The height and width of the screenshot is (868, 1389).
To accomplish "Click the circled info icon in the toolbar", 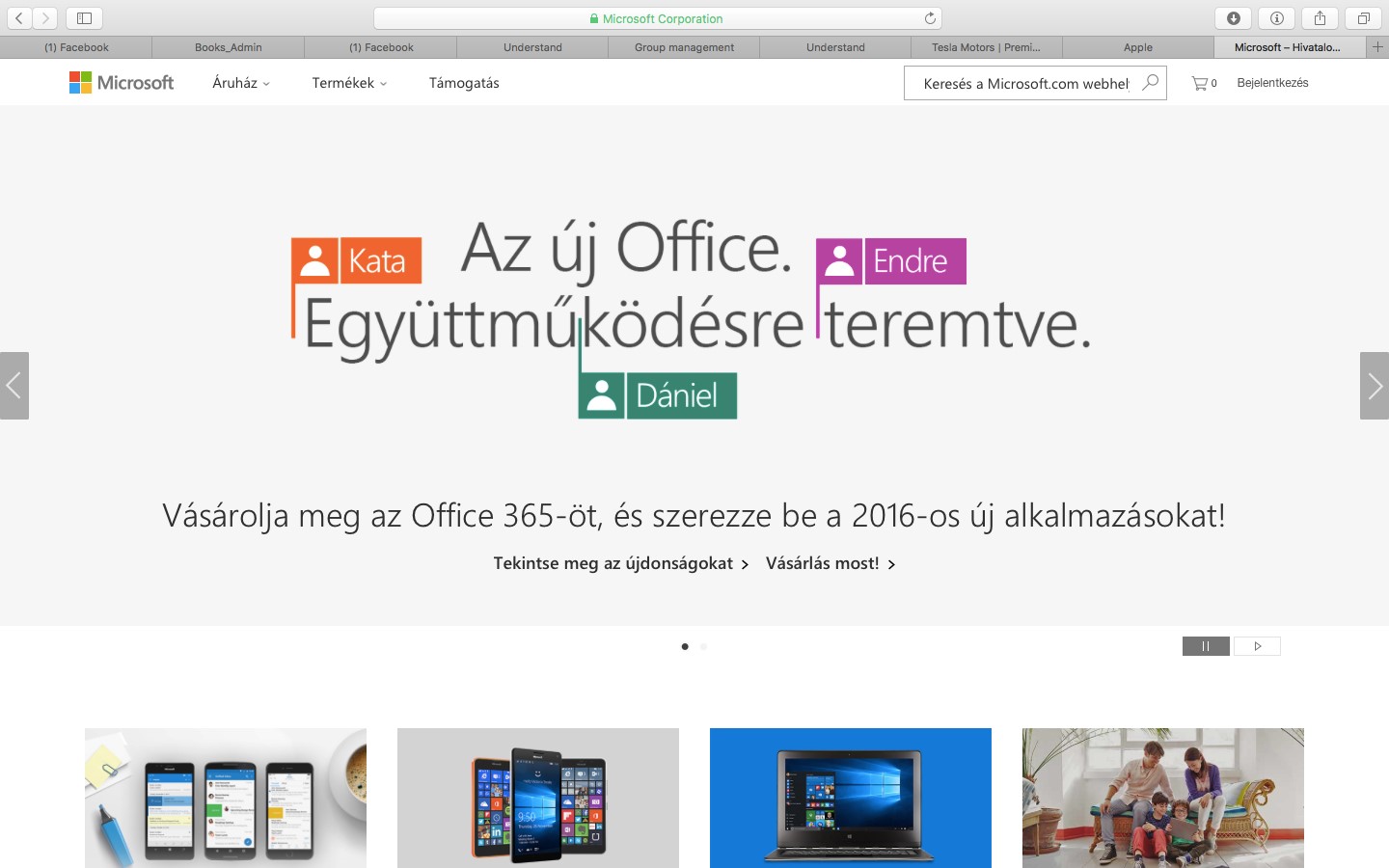I will 1276,18.
